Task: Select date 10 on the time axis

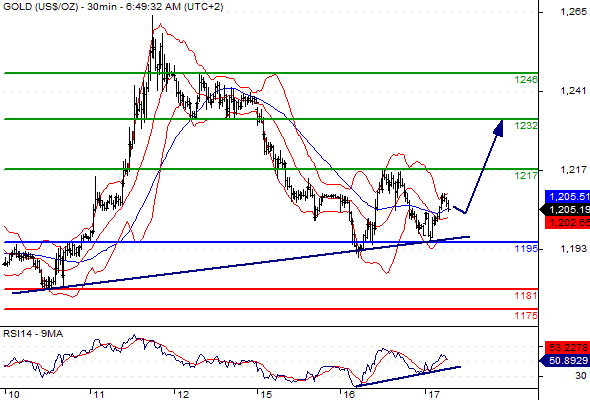Action: (14, 395)
